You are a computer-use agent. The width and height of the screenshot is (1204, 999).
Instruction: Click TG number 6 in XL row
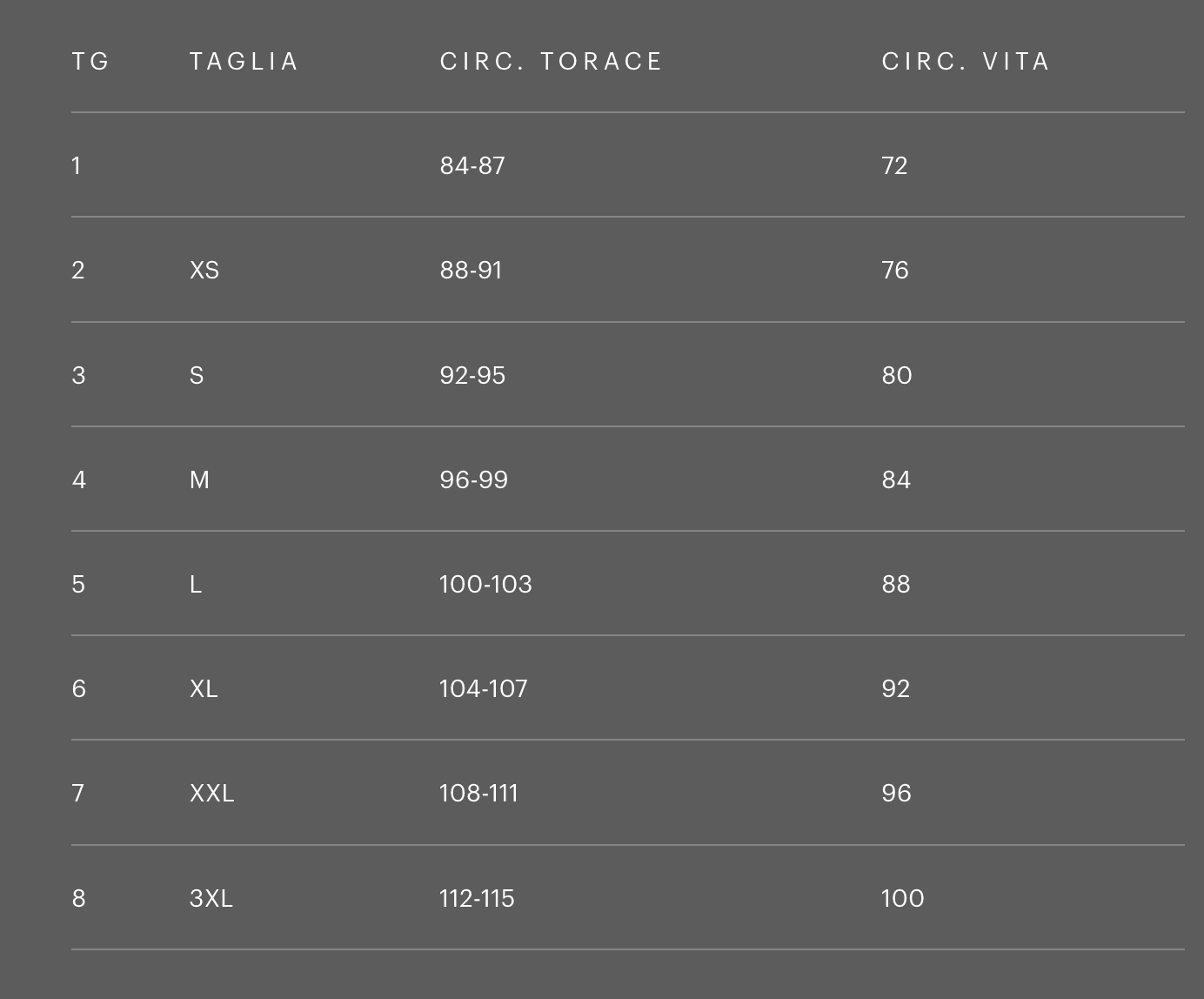[x=78, y=689]
